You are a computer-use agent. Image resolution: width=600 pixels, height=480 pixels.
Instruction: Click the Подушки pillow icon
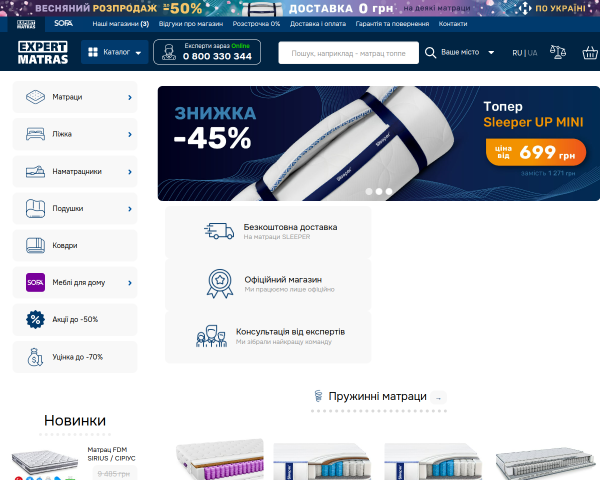pos(35,209)
